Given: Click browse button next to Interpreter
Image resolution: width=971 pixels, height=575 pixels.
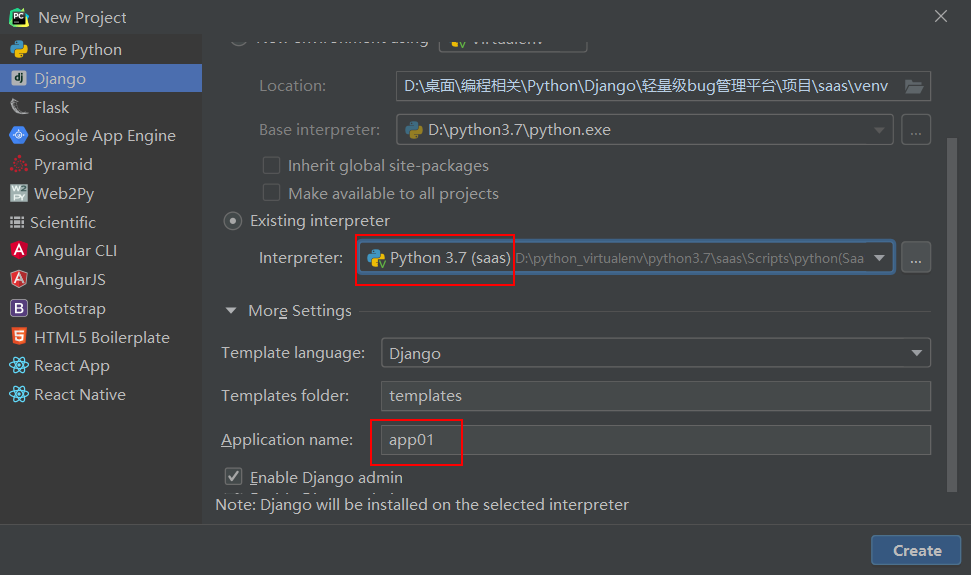Looking at the screenshot, I should tap(916, 257).
